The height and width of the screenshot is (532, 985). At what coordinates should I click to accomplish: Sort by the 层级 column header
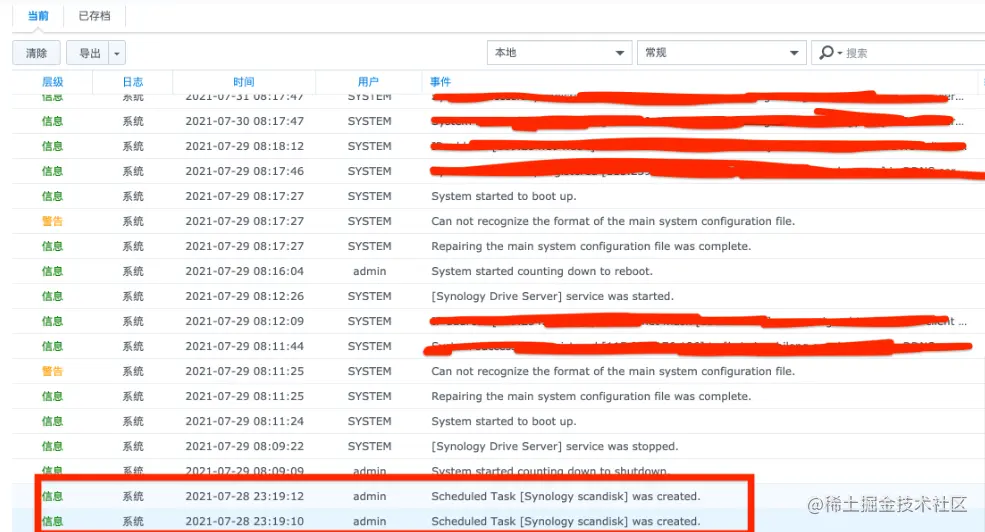pyautogui.click(x=52, y=82)
